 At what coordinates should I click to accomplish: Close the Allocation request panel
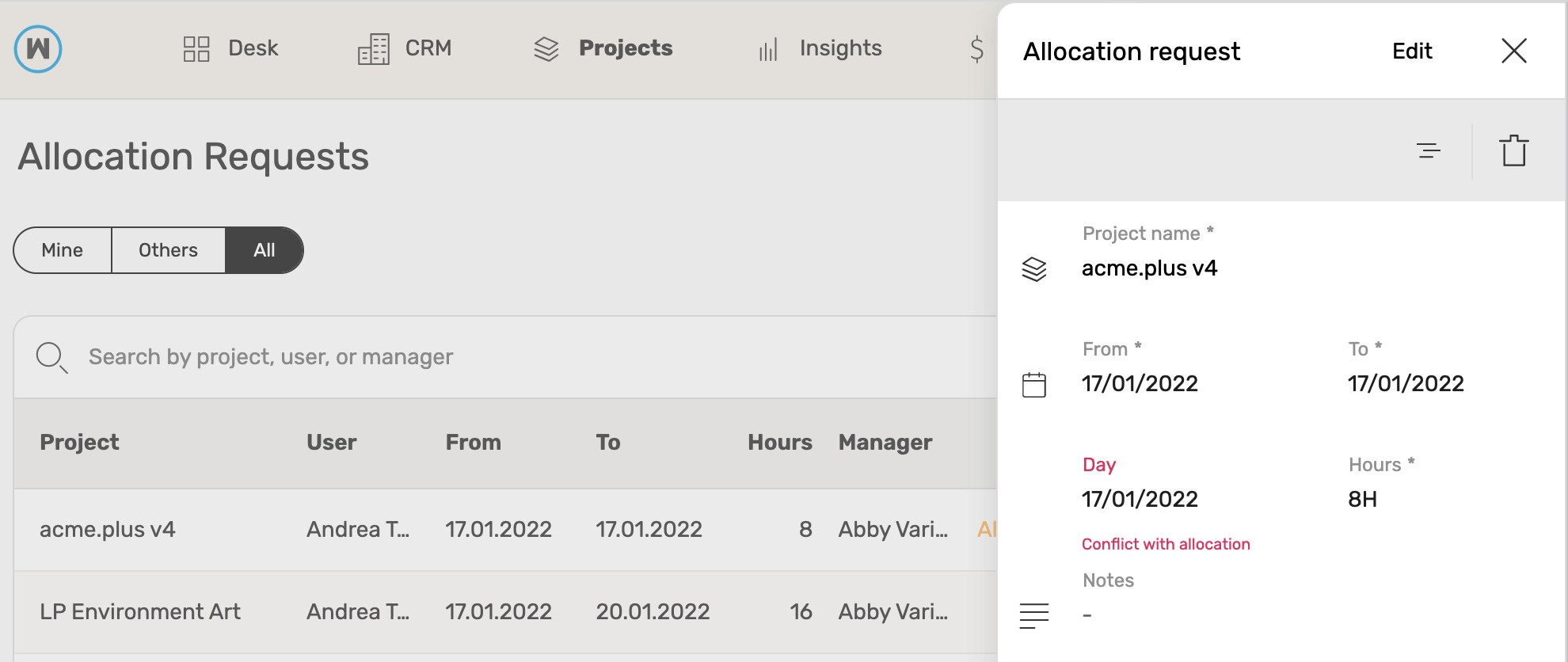[x=1514, y=51]
